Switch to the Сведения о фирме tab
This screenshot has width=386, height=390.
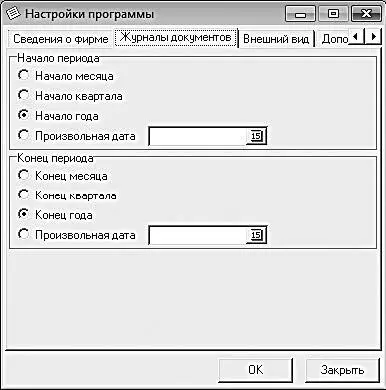tap(61, 39)
